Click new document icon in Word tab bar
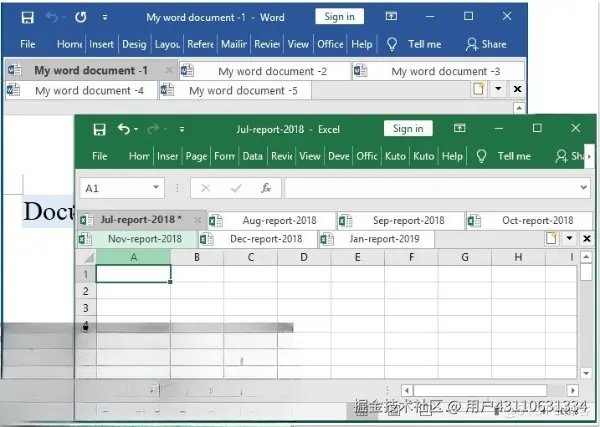Screen dimensions: 600x427 pyautogui.click(x=479, y=89)
